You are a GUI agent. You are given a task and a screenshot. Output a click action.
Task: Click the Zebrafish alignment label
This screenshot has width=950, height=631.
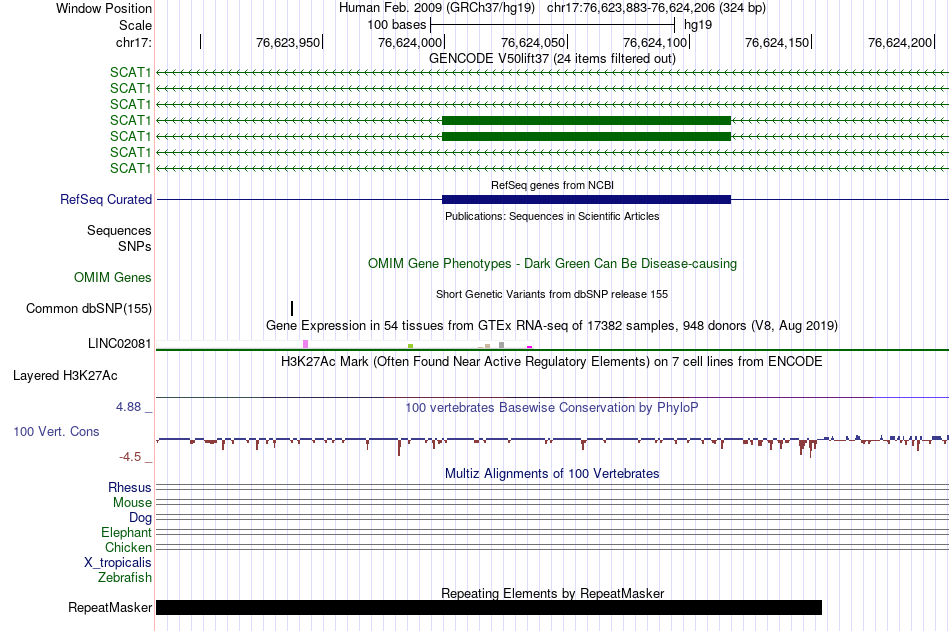[125, 578]
